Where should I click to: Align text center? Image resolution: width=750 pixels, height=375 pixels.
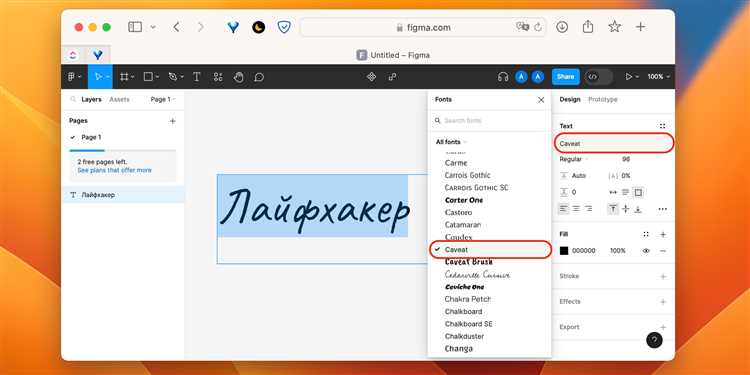point(576,209)
